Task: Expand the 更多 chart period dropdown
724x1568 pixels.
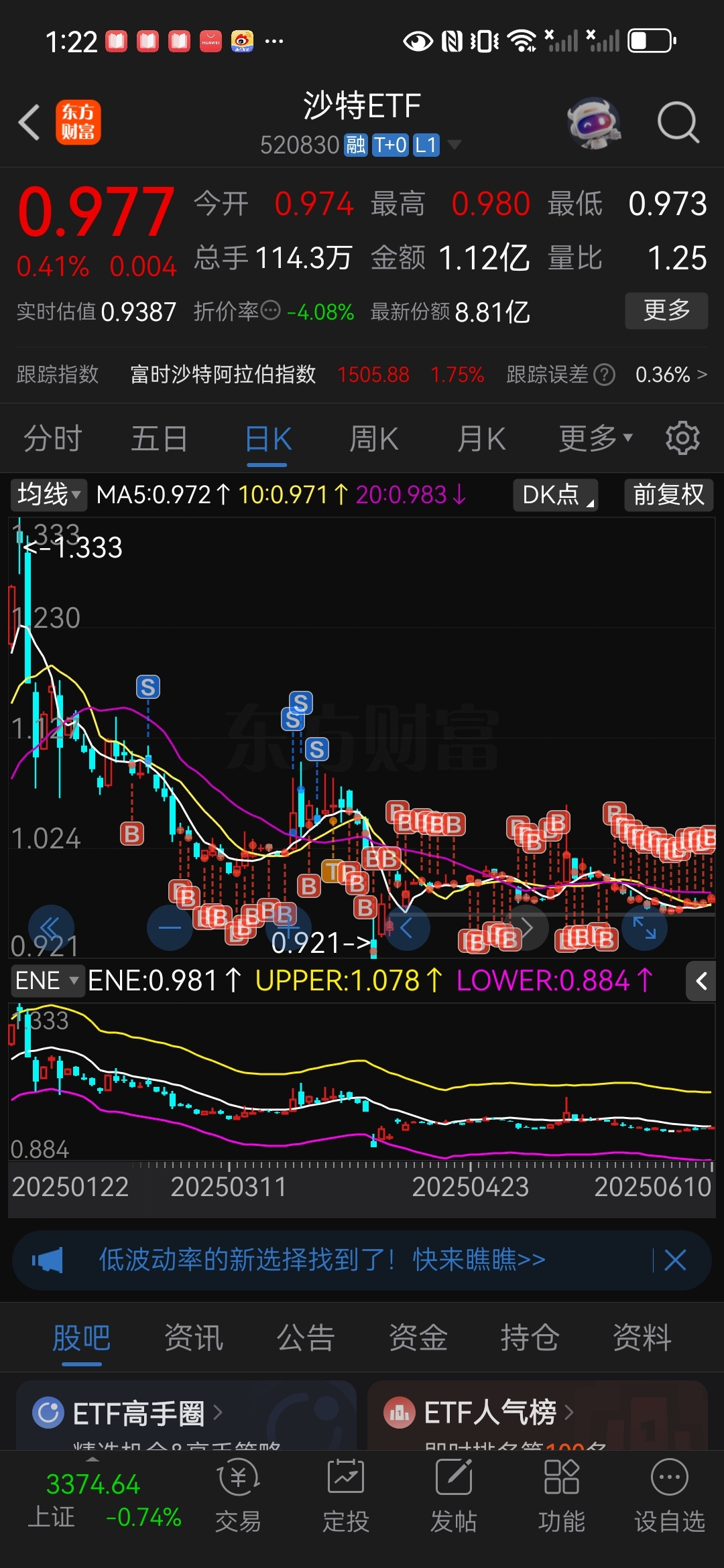Action: tap(596, 439)
